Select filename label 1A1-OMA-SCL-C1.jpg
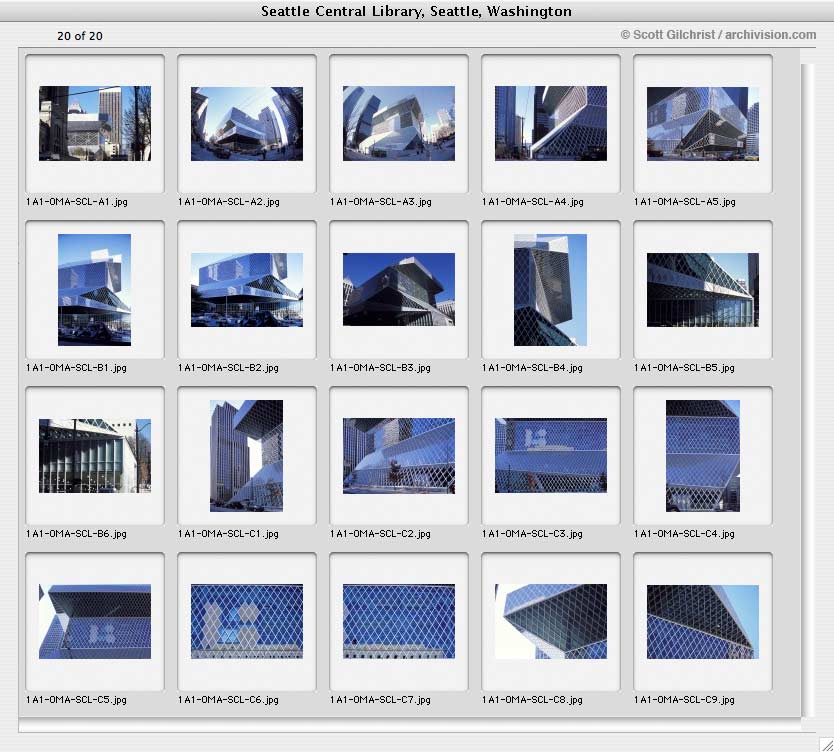The width and height of the screenshot is (834, 752). (x=229, y=533)
